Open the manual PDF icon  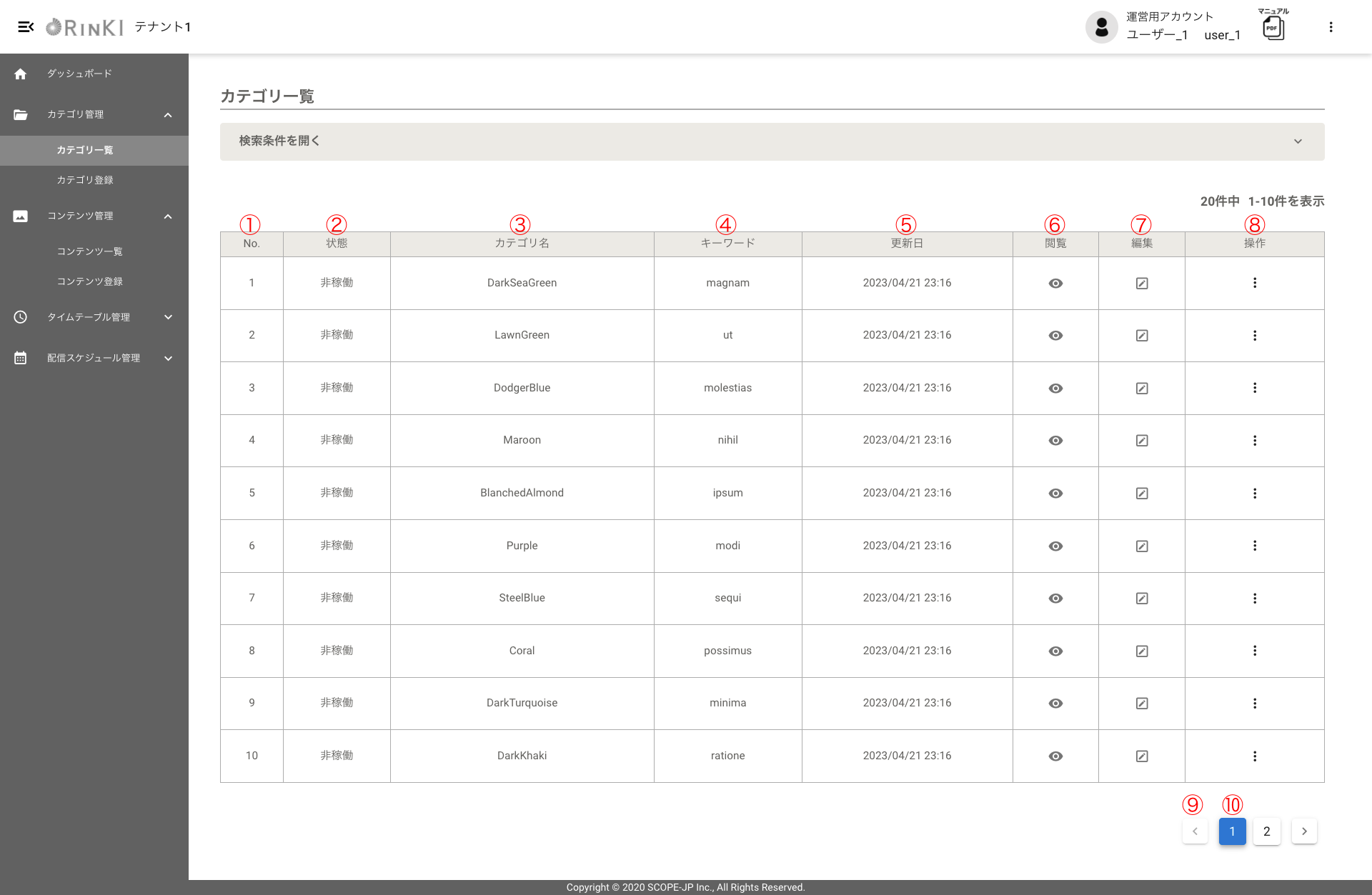[x=1273, y=28]
